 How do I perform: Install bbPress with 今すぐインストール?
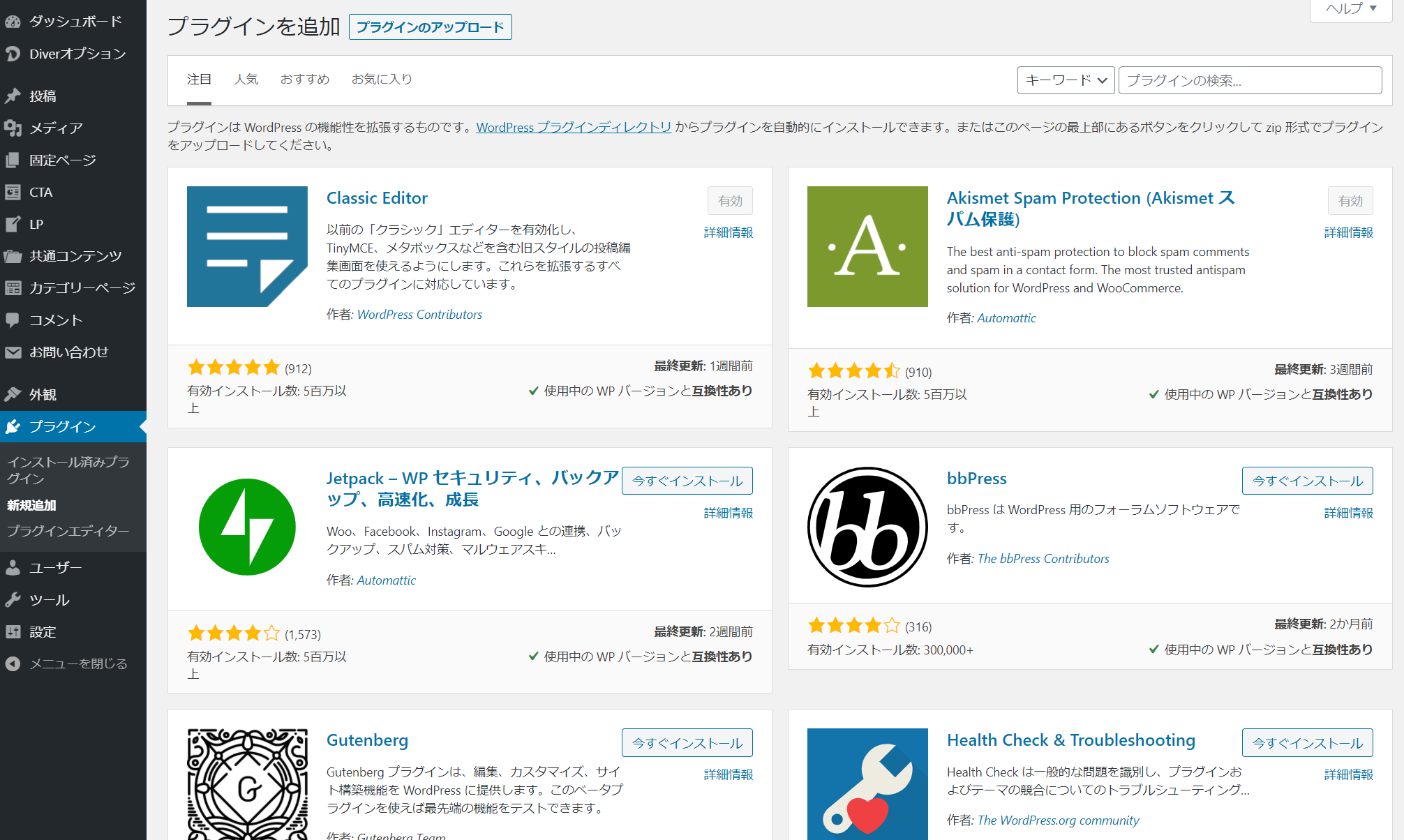click(1308, 481)
